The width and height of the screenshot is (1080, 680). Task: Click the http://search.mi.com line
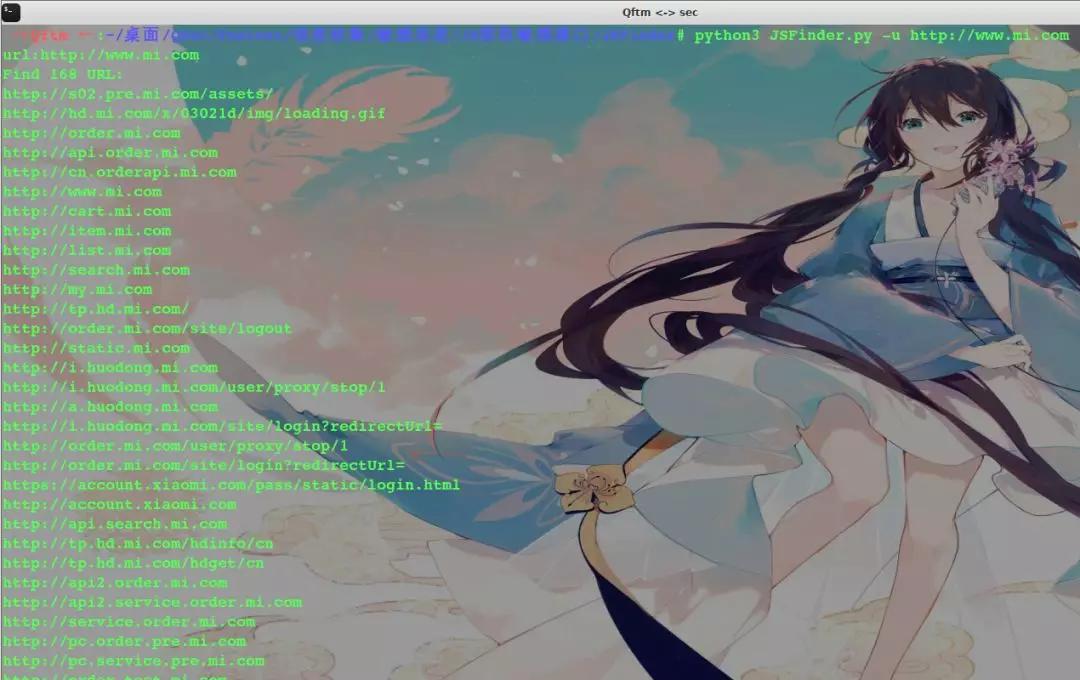point(96,270)
